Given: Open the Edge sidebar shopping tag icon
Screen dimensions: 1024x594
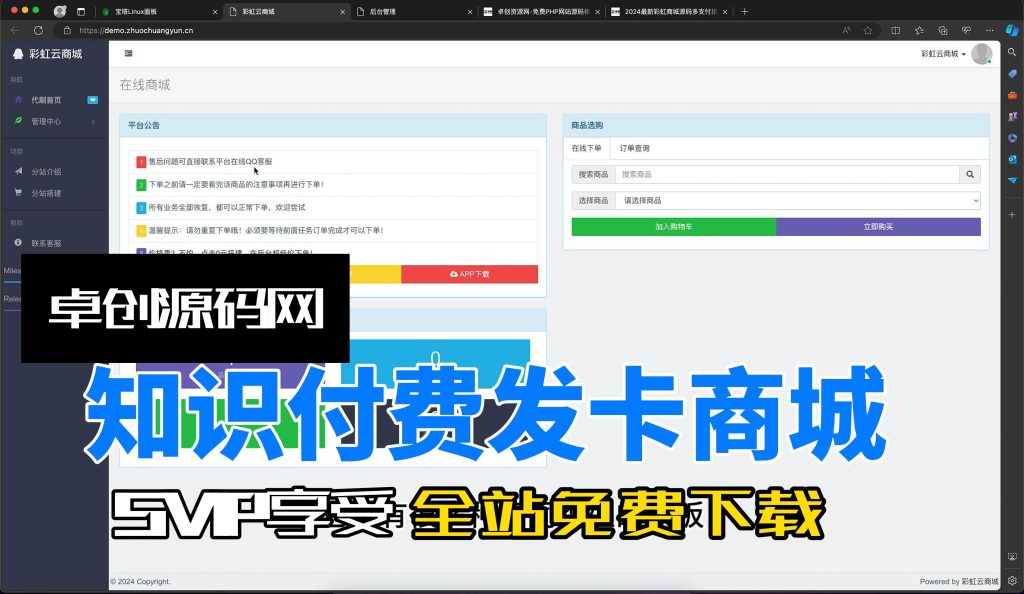Looking at the screenshot, I should click(1012, 74).
